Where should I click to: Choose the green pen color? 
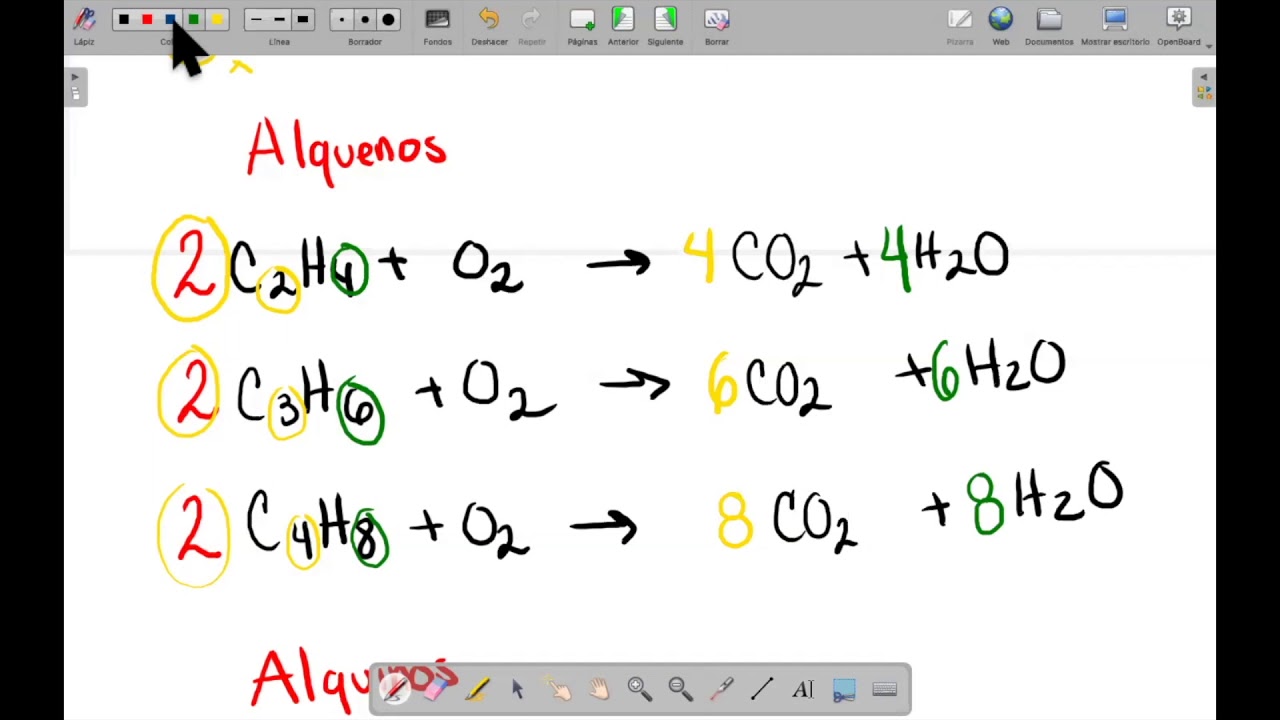(x=194, y=19)
